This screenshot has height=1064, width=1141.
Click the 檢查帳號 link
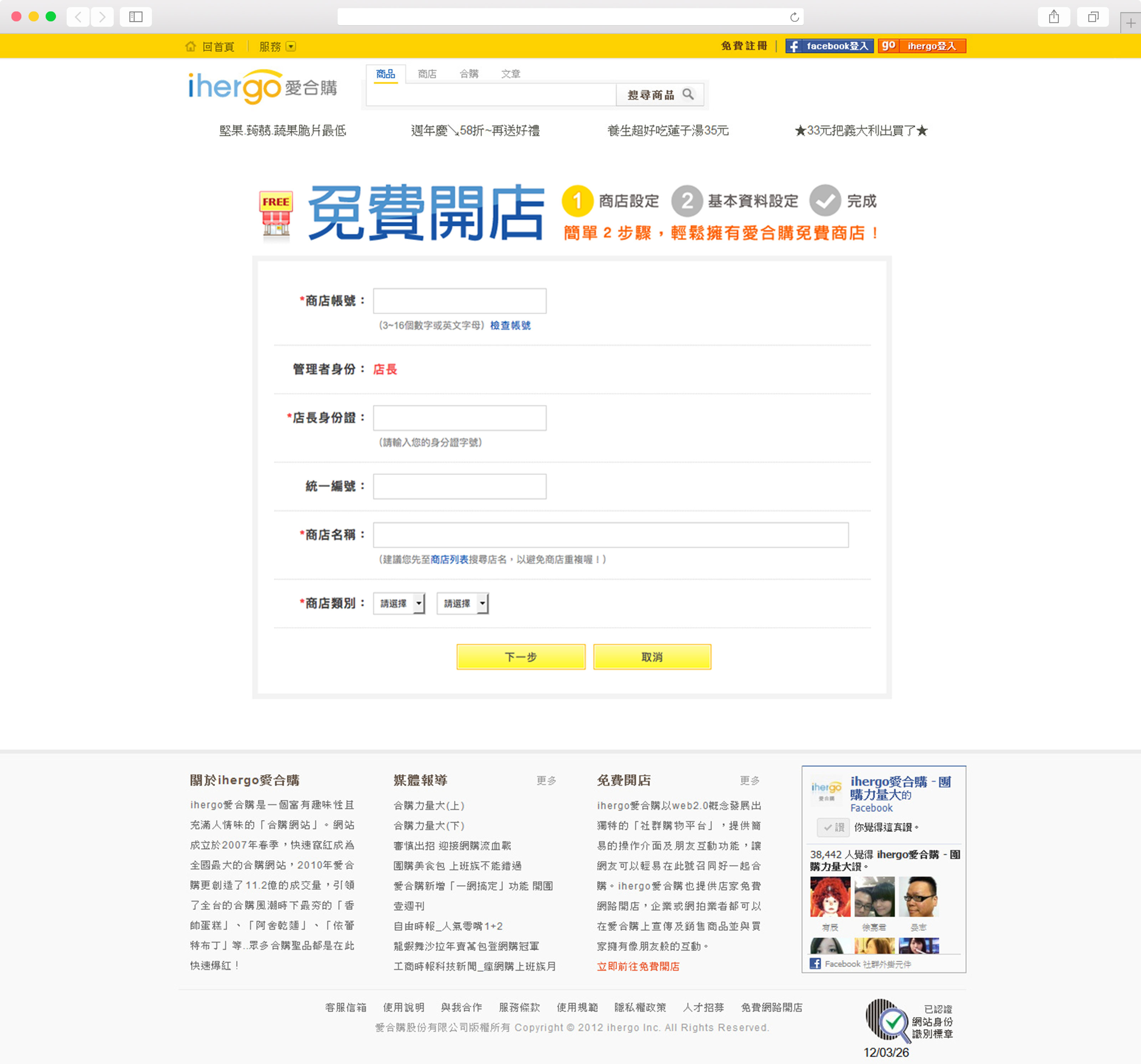pos(510,326)
